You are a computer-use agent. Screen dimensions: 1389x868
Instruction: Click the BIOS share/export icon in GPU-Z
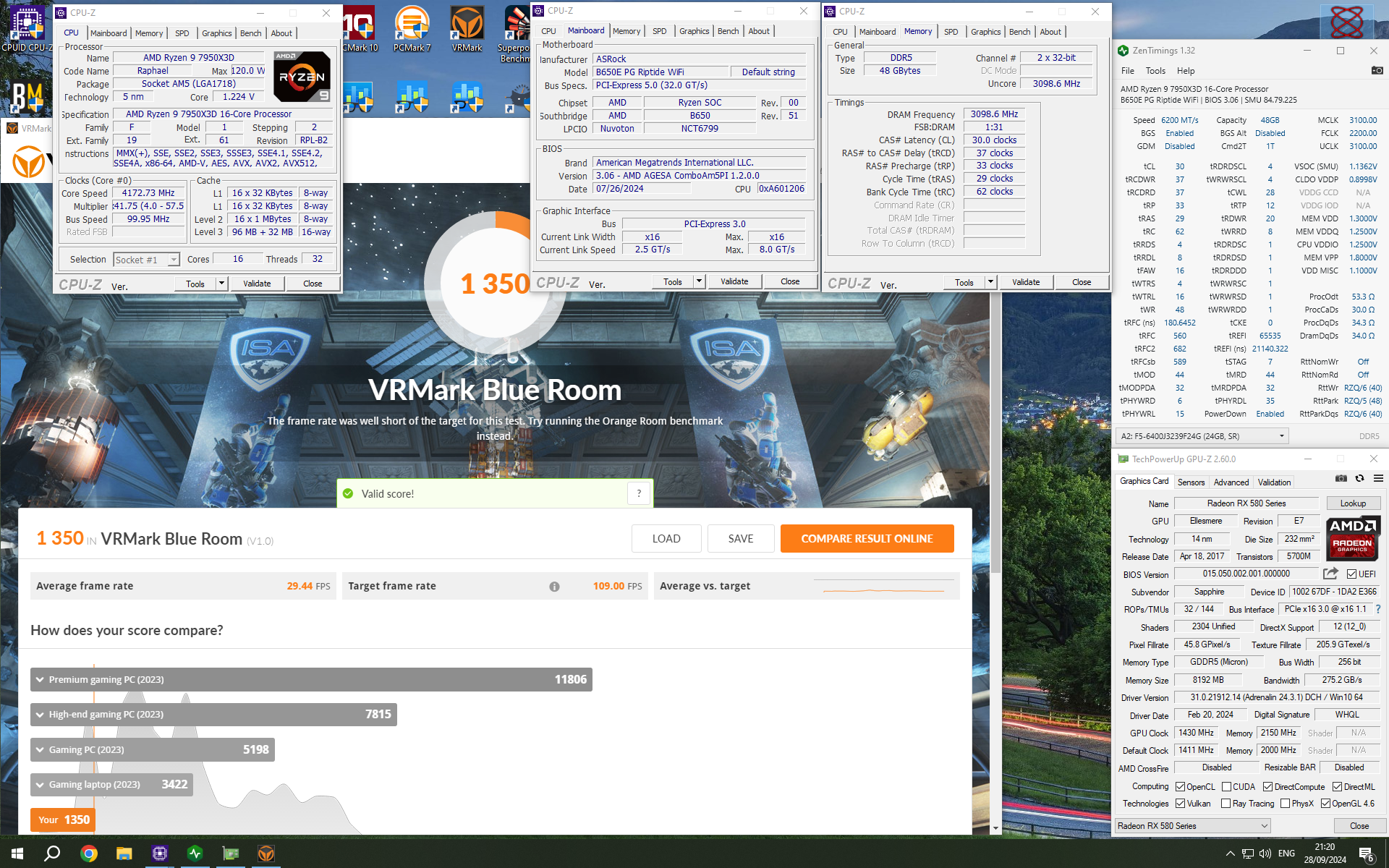1330,574
